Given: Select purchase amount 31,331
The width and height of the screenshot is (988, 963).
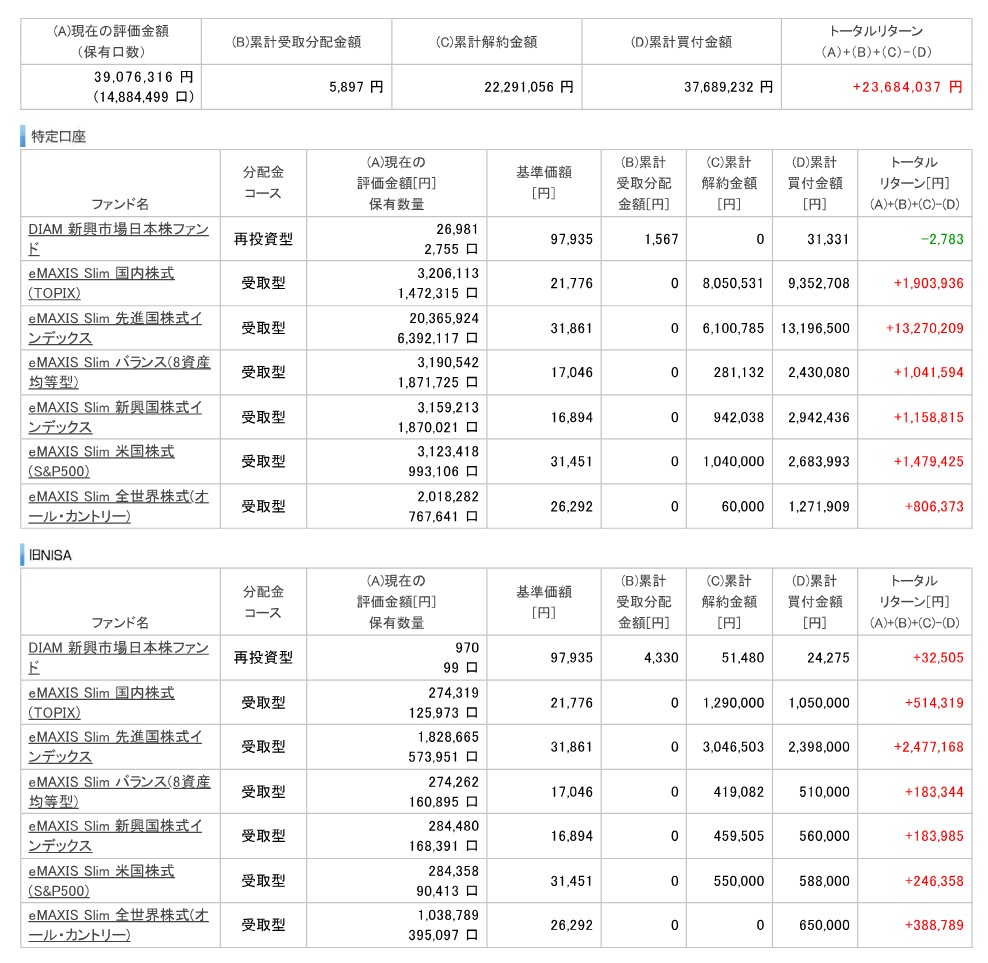Looking at the screenshot, I should coord(829,239).
